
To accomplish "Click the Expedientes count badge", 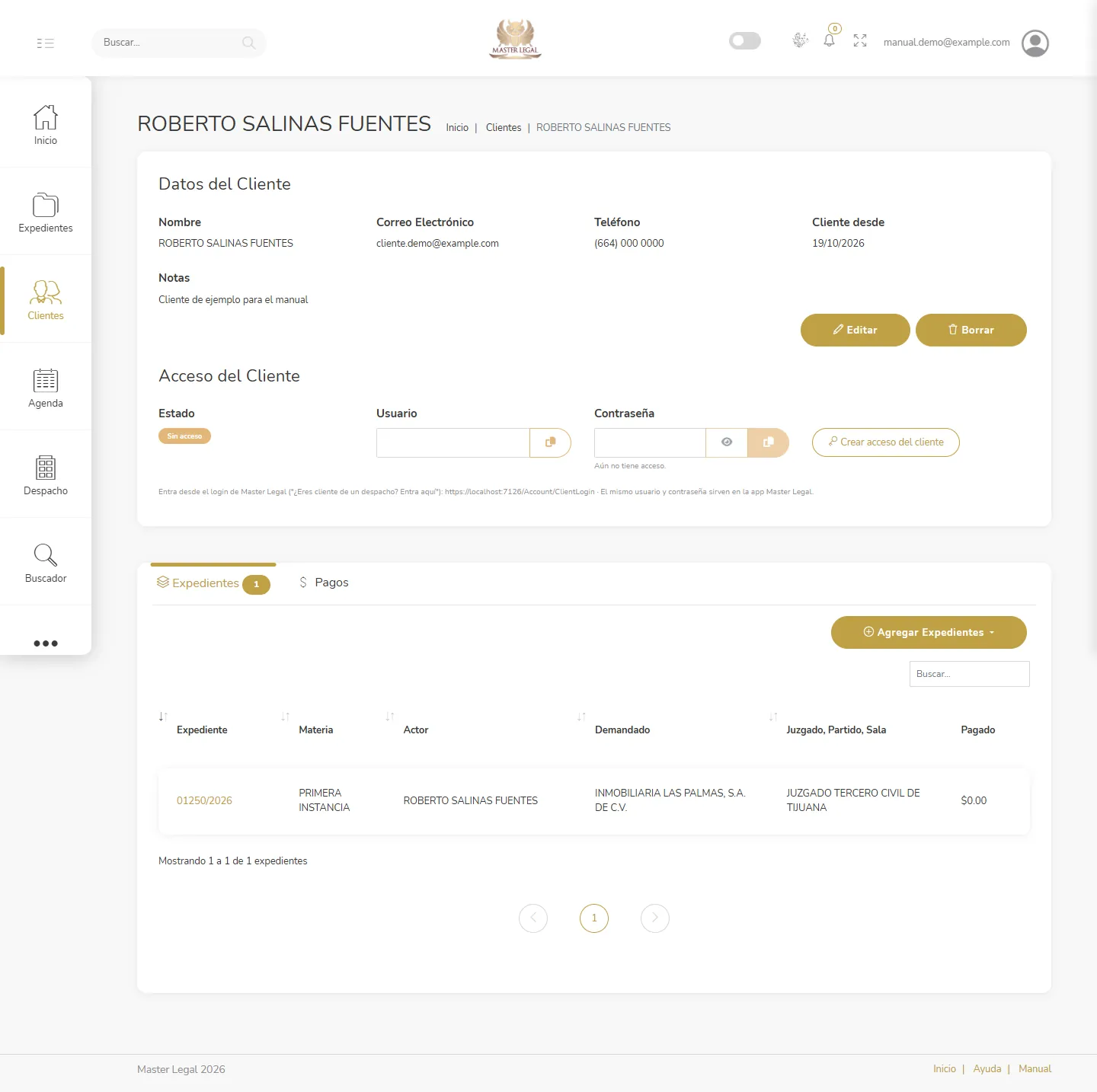I will pyautogui.click(x=256, y=585).
